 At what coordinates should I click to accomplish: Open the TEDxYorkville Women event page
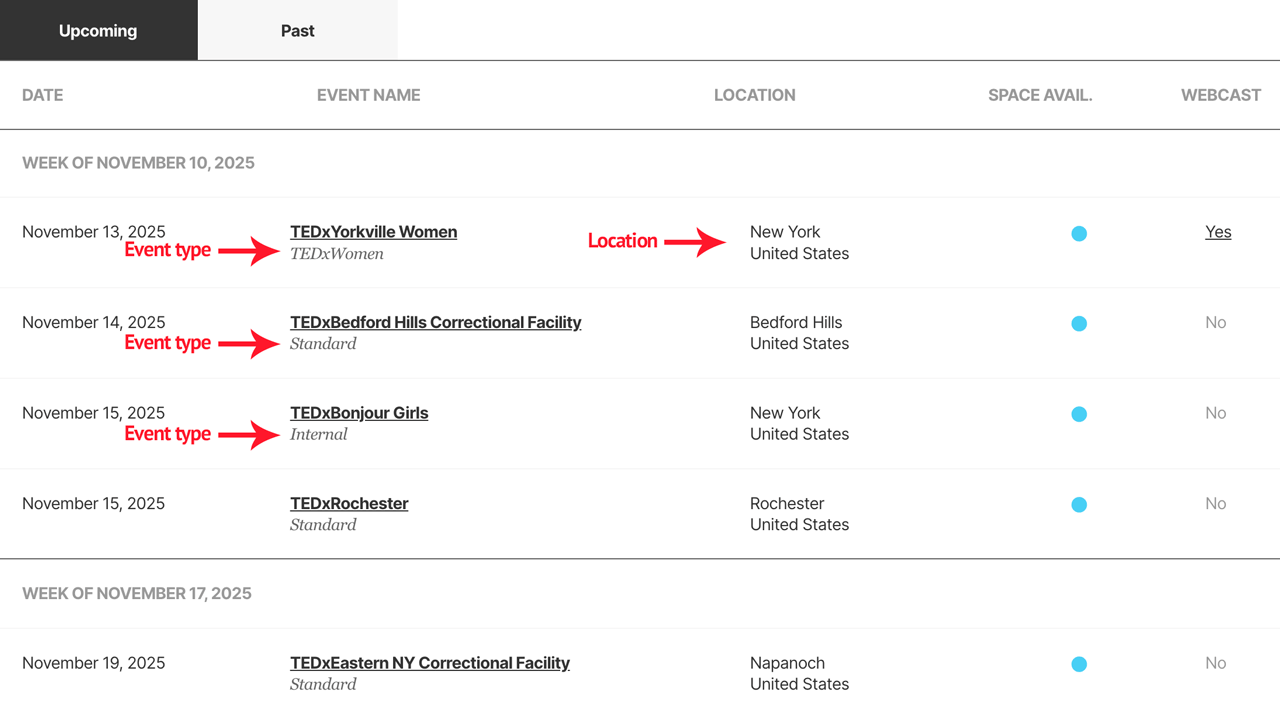click(373, 231)
